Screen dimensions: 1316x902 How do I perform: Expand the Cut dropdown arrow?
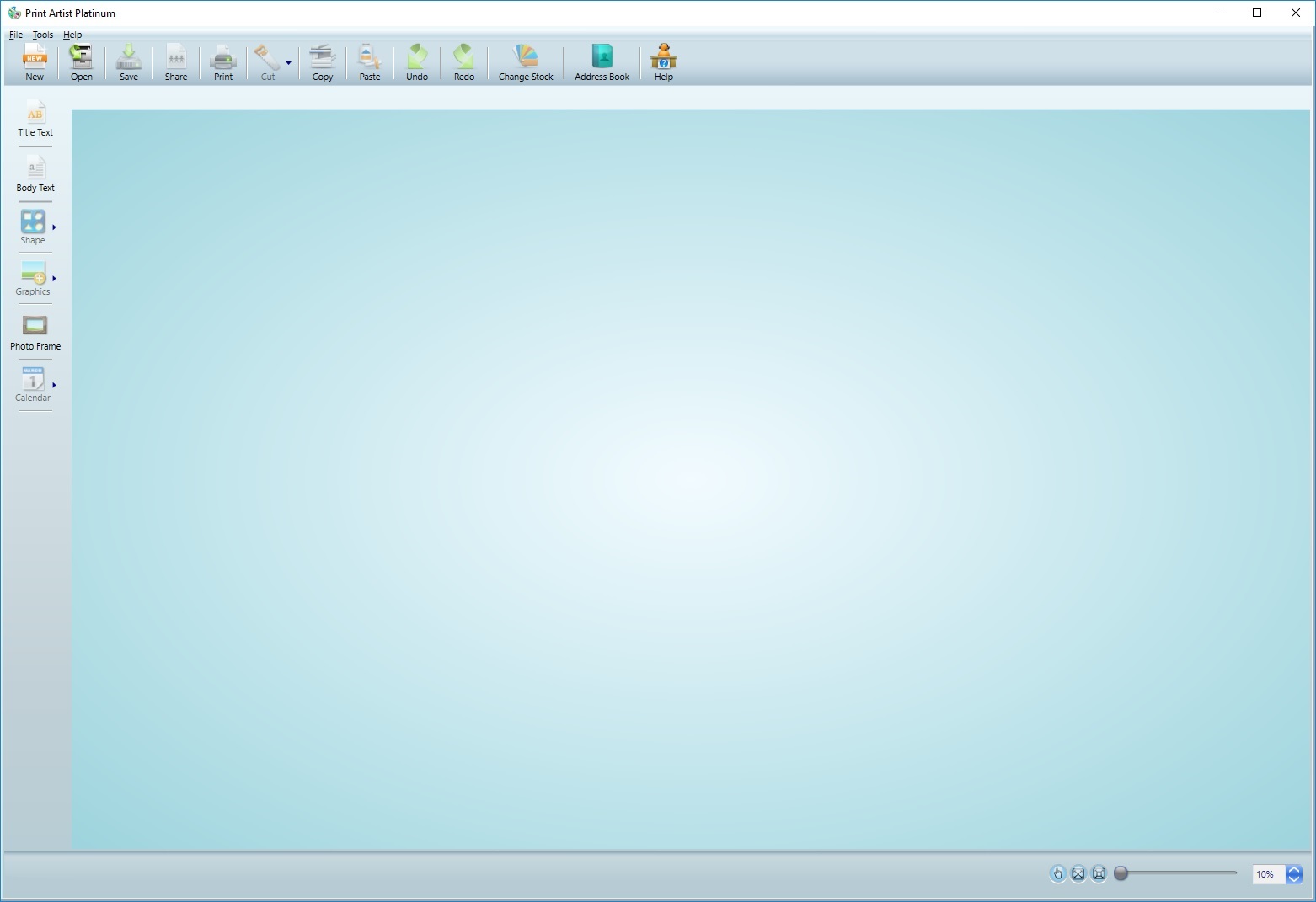click(x=289, y=63)
